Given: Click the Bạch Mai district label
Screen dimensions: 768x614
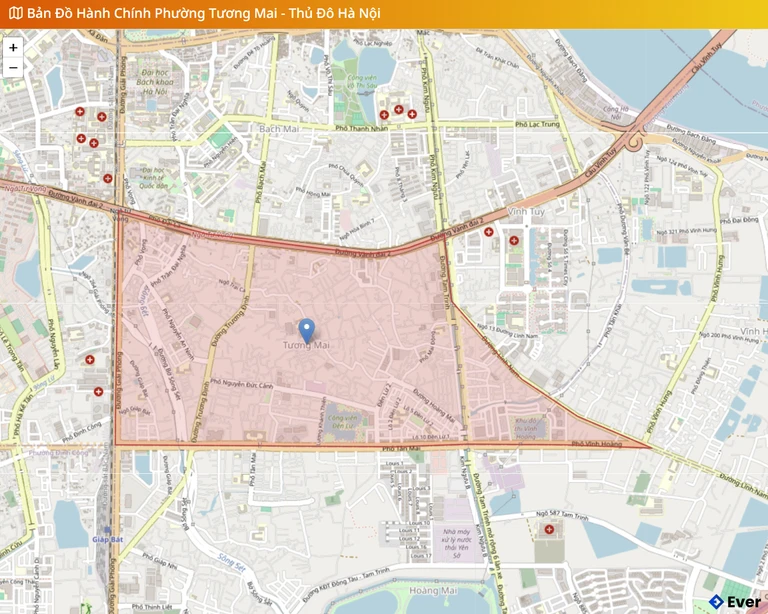Looking at the screenshot, I should [279, 129].
